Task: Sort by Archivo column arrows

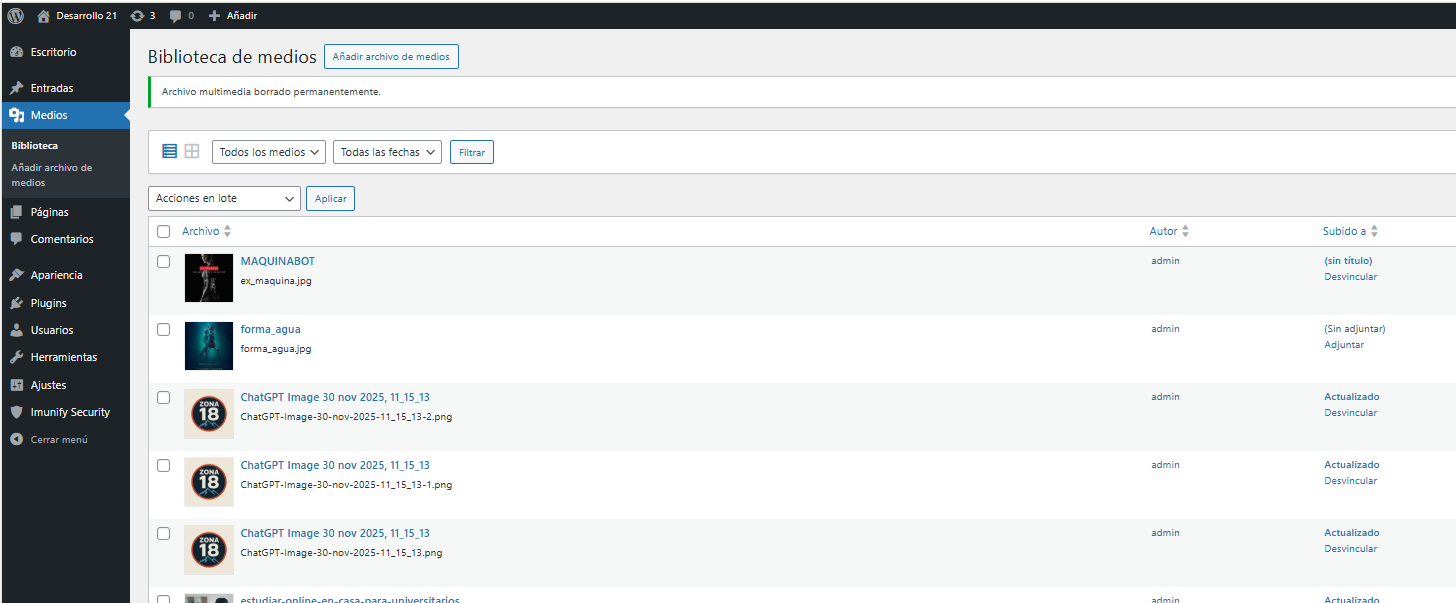Action: pyautogui.click(x=227, y=231)
